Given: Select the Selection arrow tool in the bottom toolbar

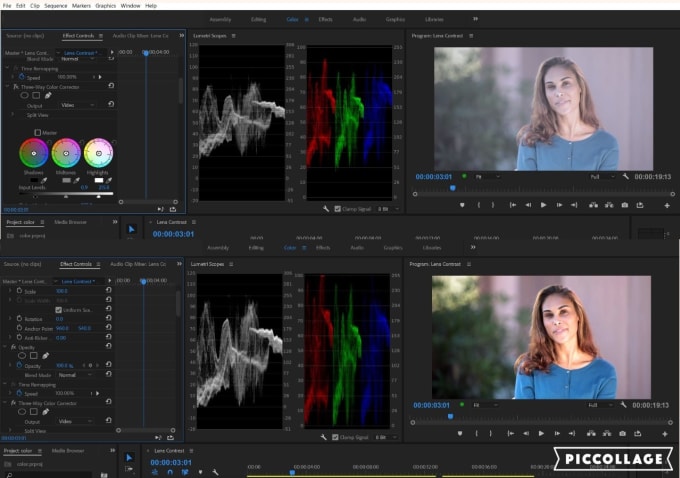Looking at the screenshot, I should [129, 458].
